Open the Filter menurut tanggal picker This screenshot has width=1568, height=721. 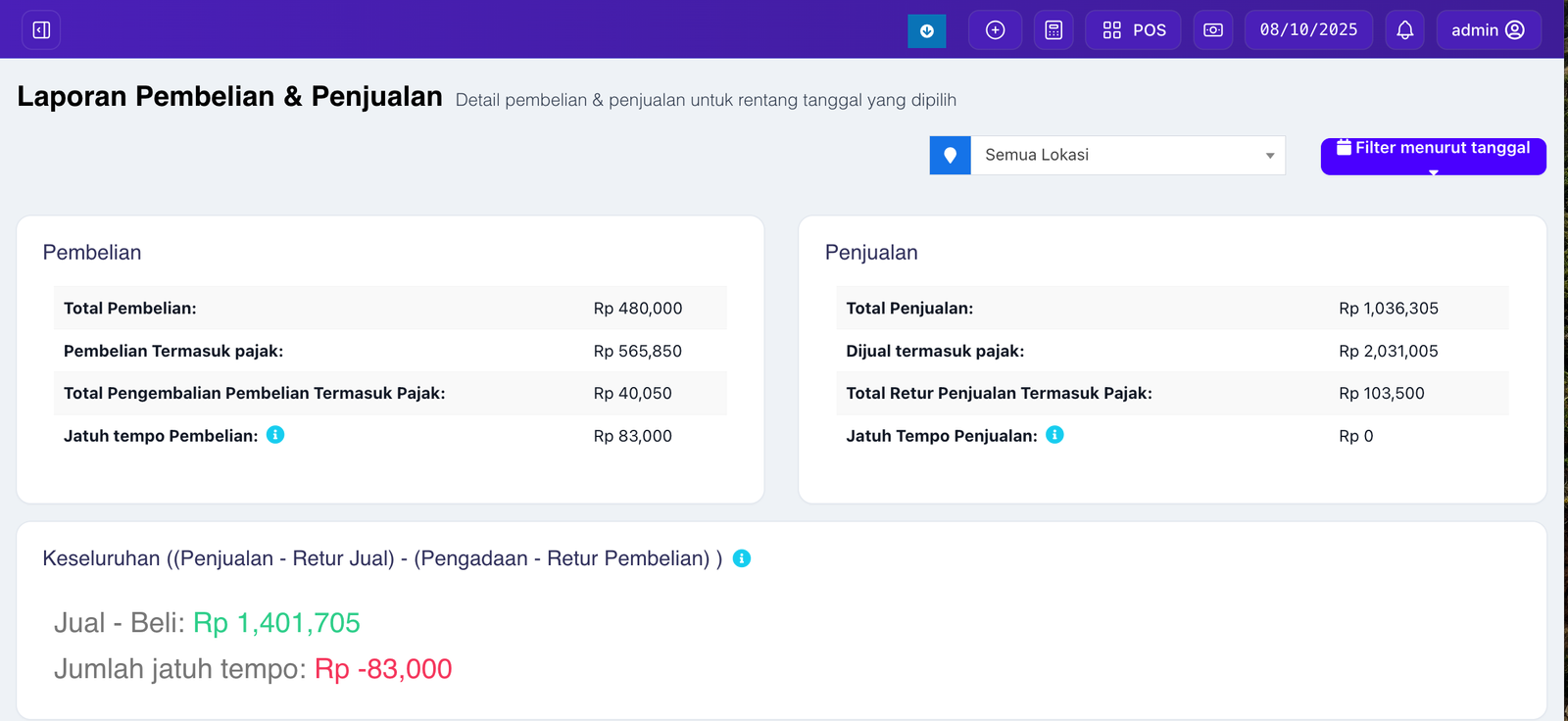coord(1433,156)
